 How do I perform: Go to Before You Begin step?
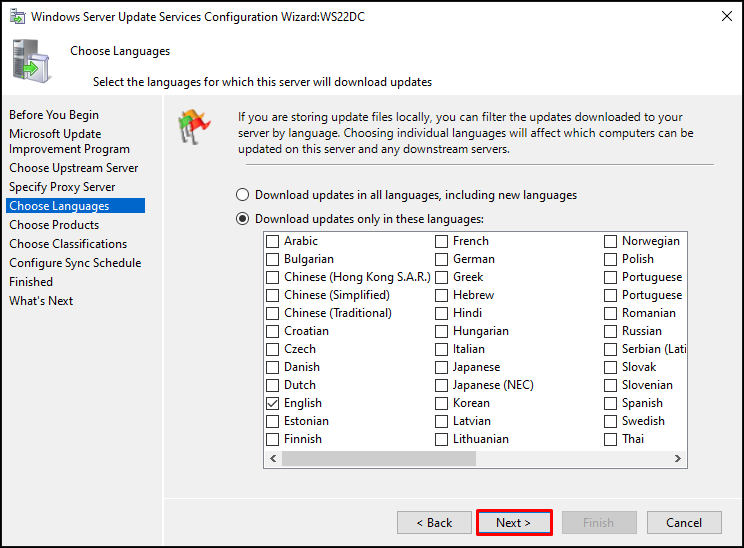[x=54, y=115]
